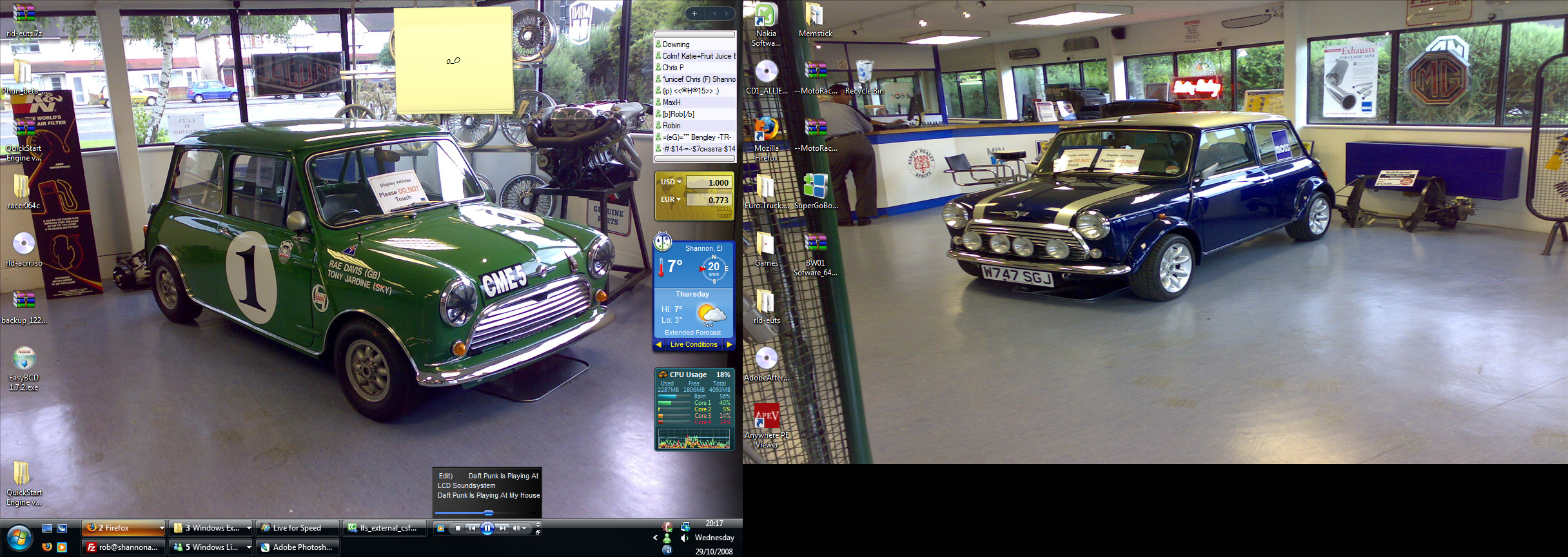Open the CD1_ALLIE disc image
This screenshot has height=557, width=1568.
coord(767,77)
